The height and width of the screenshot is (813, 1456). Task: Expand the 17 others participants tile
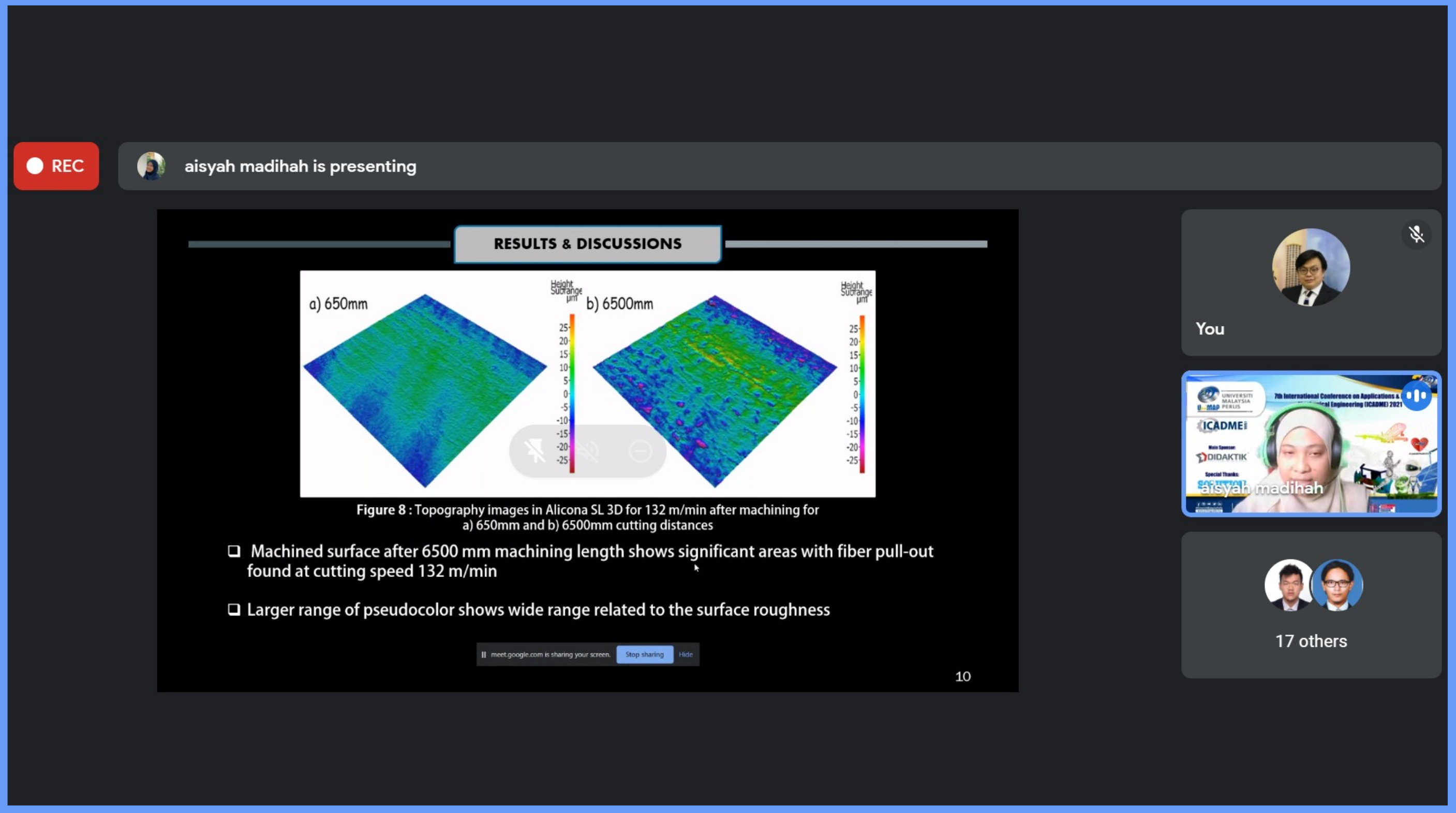[x=1311, y=605]
